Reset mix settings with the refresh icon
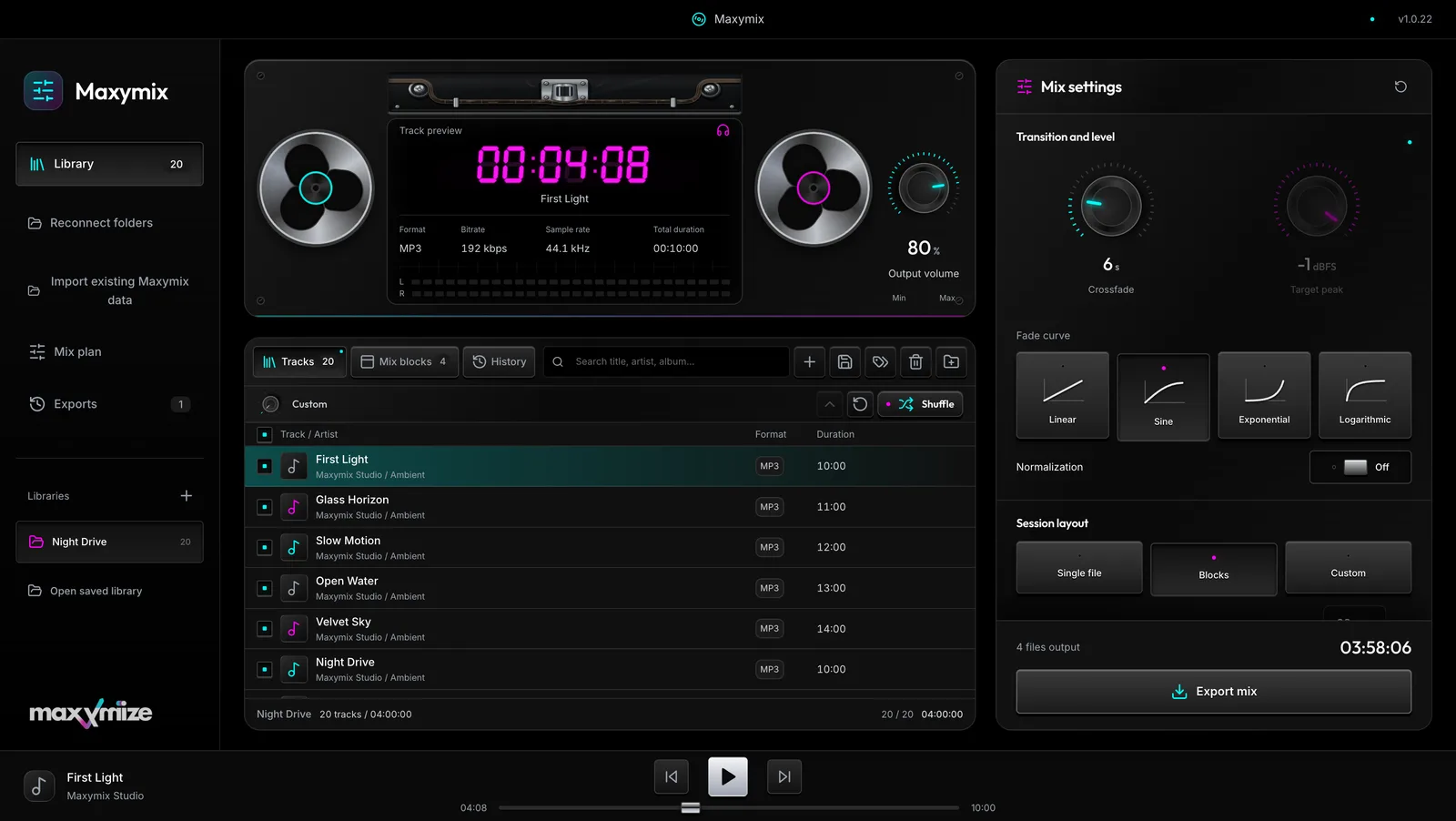Screen dimensions: 1456x821 click(1400, 86)
